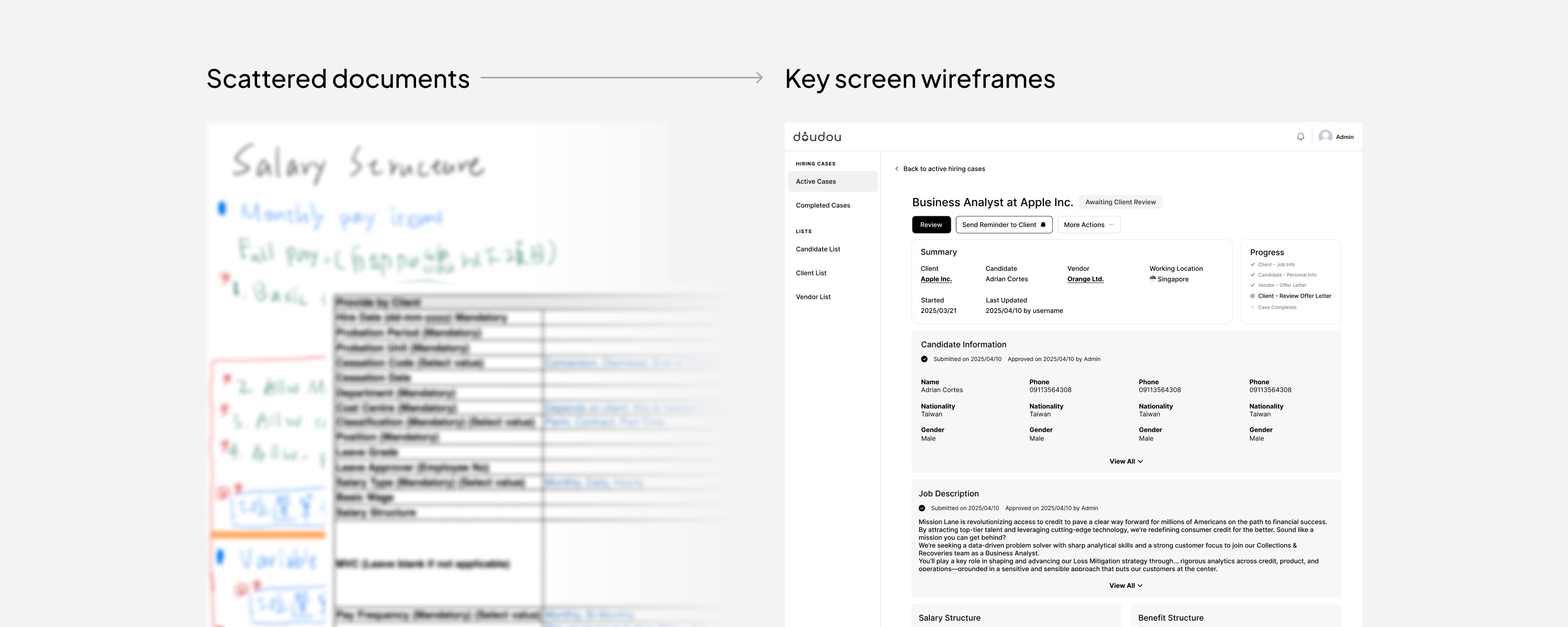Click the Last Updated label in Summary

[x=1006, y=300]
